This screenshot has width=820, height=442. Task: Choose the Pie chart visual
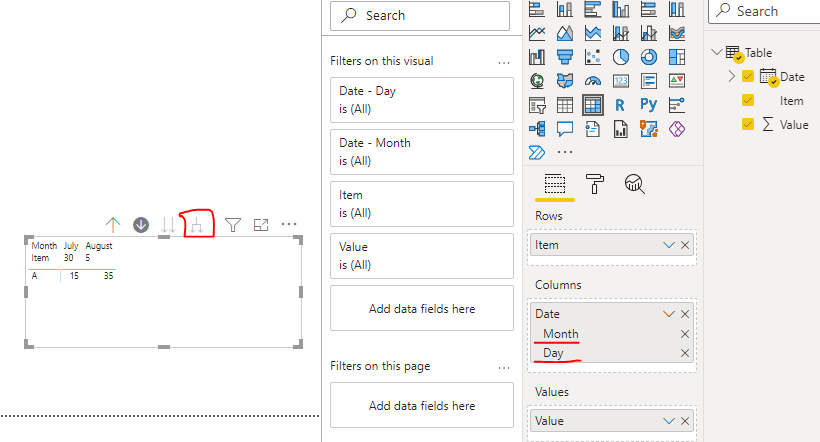coord(621,56)
